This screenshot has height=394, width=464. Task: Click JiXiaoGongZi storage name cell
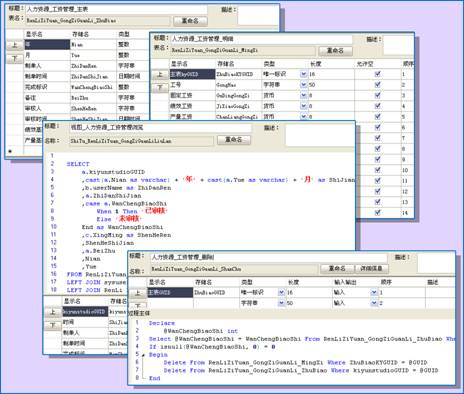238,106
